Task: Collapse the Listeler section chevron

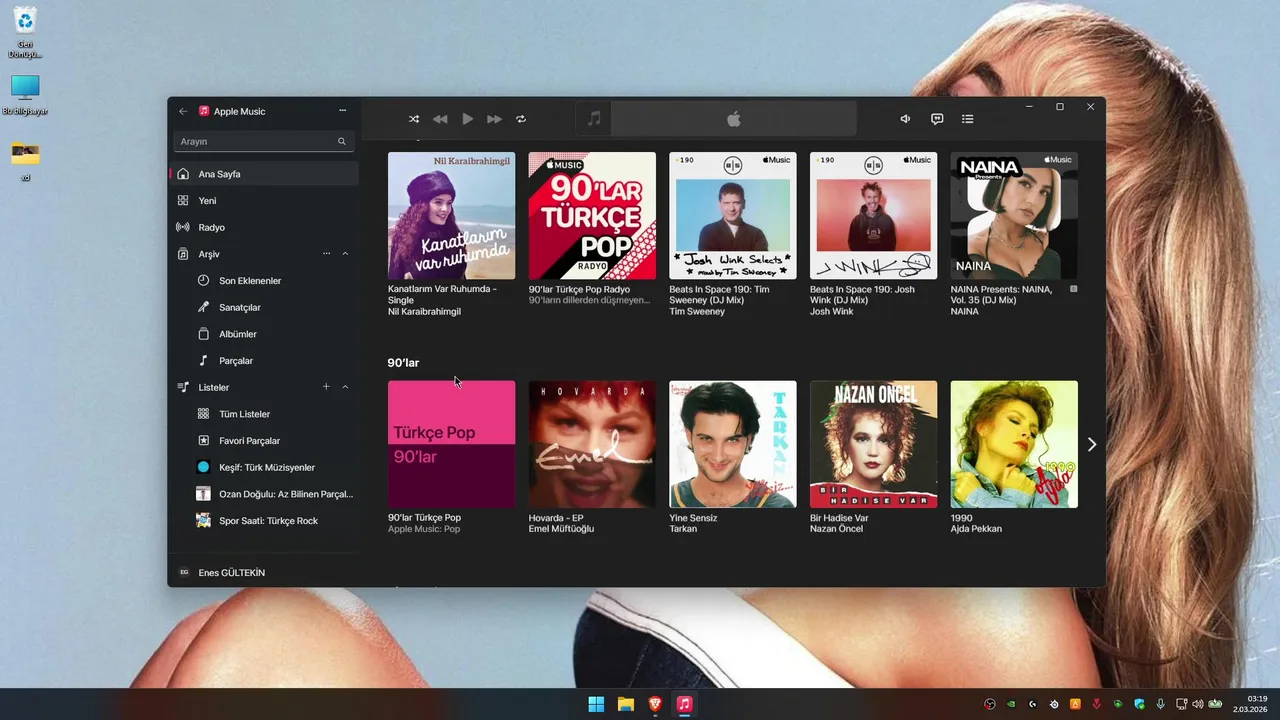Action: (x=346, y=387)
